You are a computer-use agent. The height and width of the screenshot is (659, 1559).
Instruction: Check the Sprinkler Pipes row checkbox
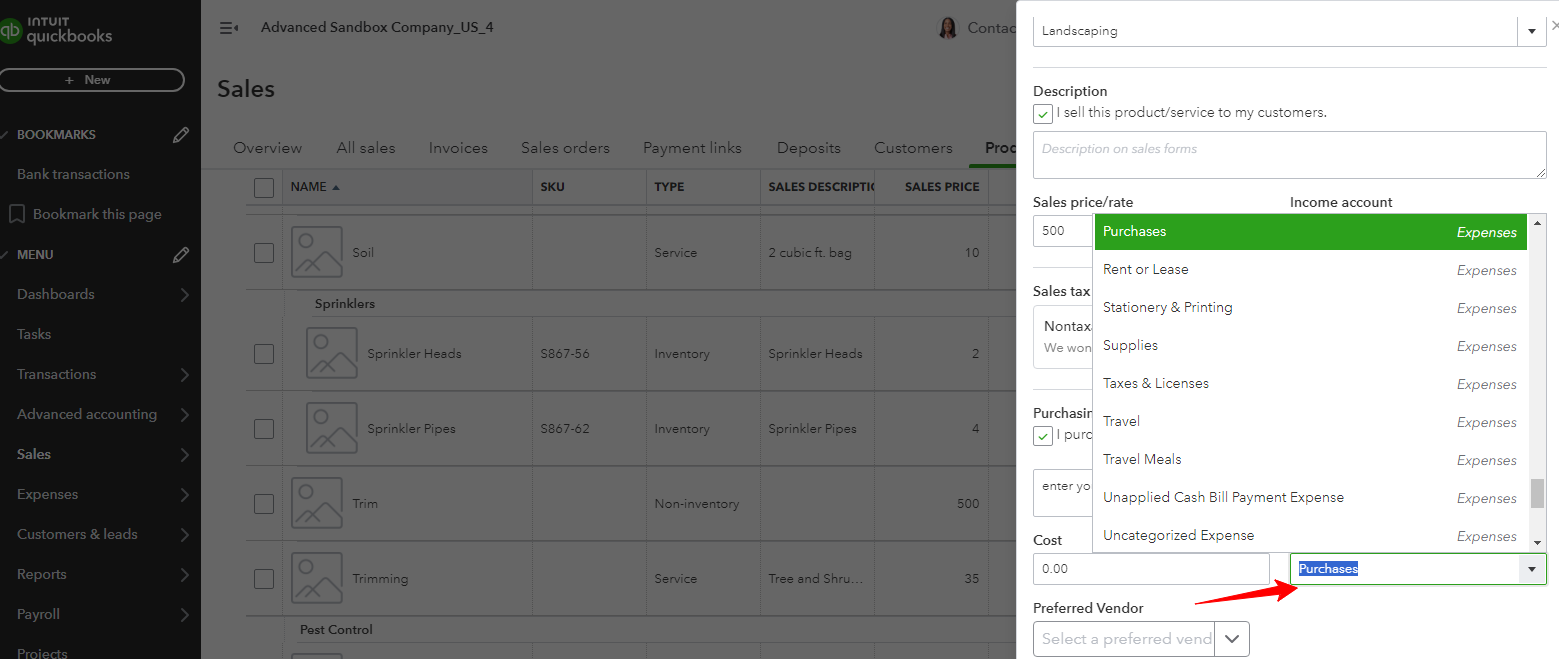(263, 428)
